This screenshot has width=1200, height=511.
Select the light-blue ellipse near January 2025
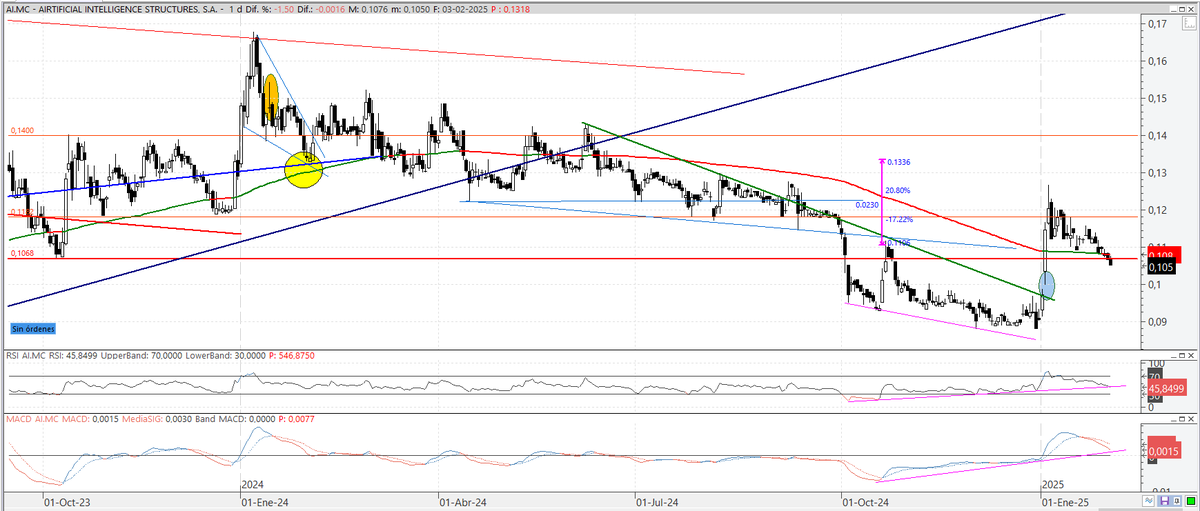coord(1047,285)
